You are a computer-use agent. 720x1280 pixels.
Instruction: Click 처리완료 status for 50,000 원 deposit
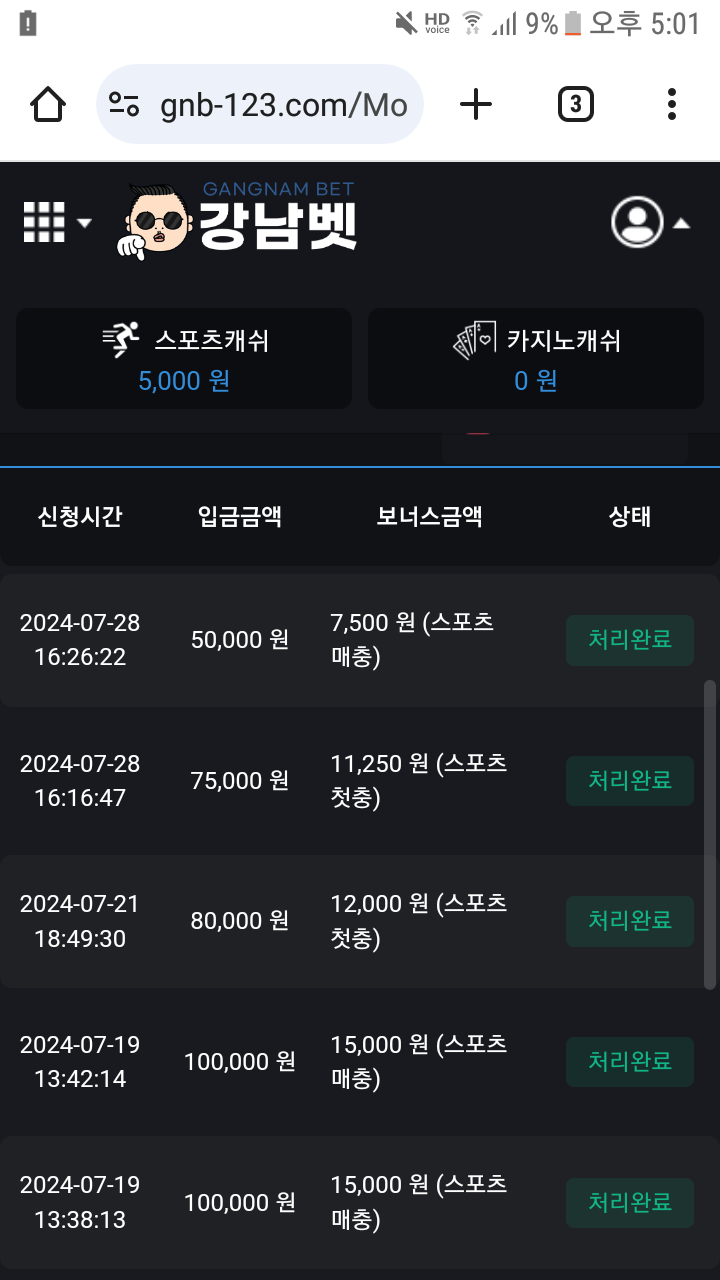[630, 640]
